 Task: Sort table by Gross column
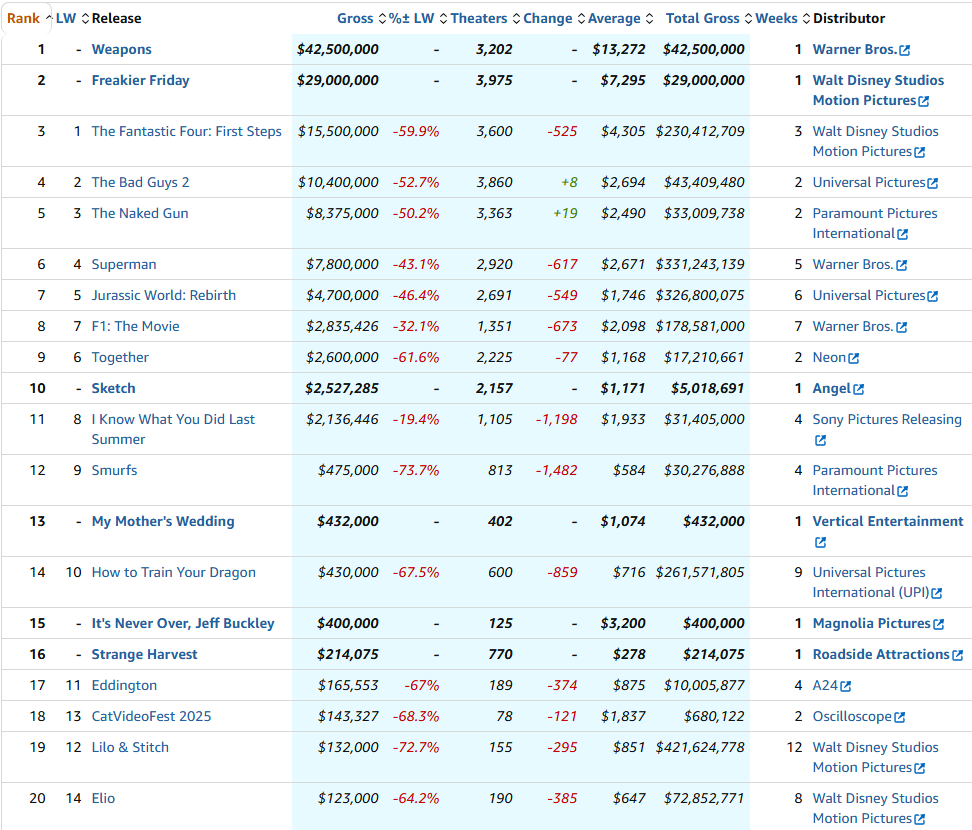(354, 18)
